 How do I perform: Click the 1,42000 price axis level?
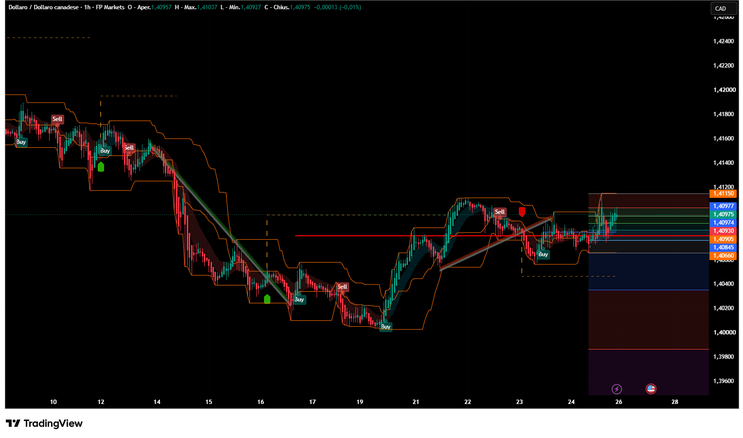click(725, 90)
